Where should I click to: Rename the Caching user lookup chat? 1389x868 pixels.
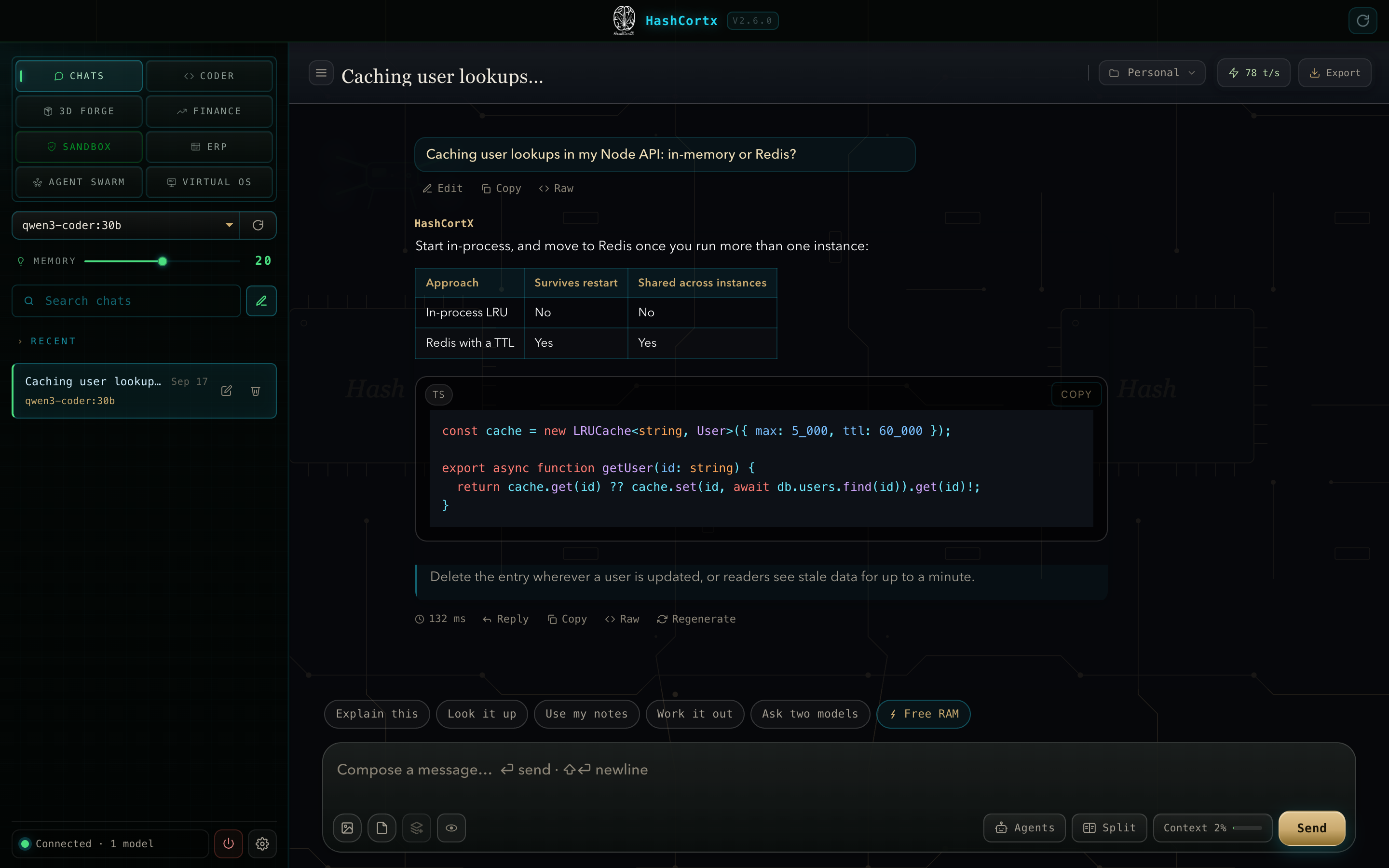click(227, 391)
